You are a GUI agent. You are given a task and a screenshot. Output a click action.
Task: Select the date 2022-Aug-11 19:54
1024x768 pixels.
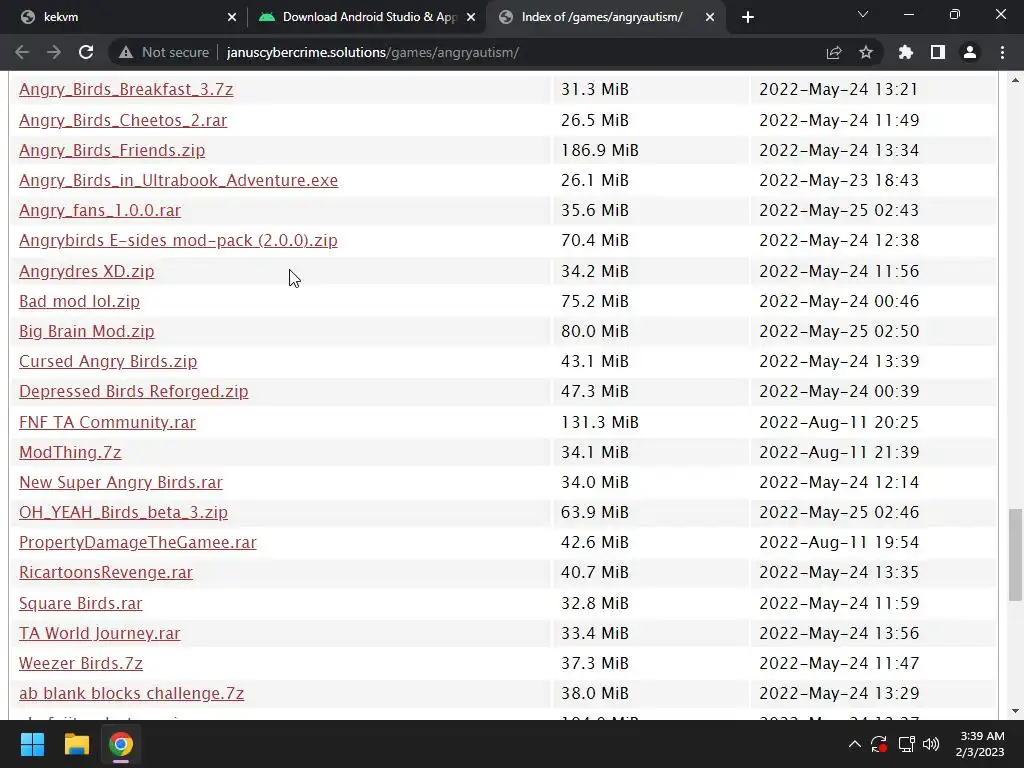839,543
